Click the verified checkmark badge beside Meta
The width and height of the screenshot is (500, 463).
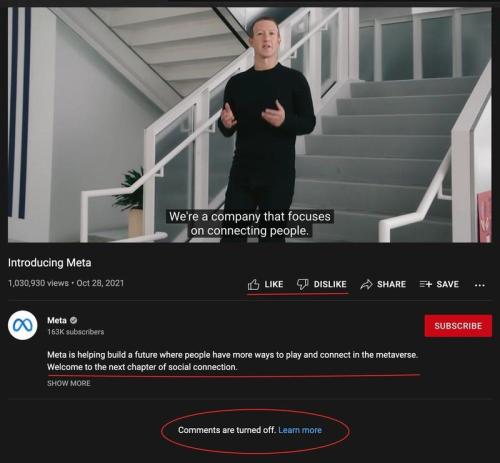[74, 320]
